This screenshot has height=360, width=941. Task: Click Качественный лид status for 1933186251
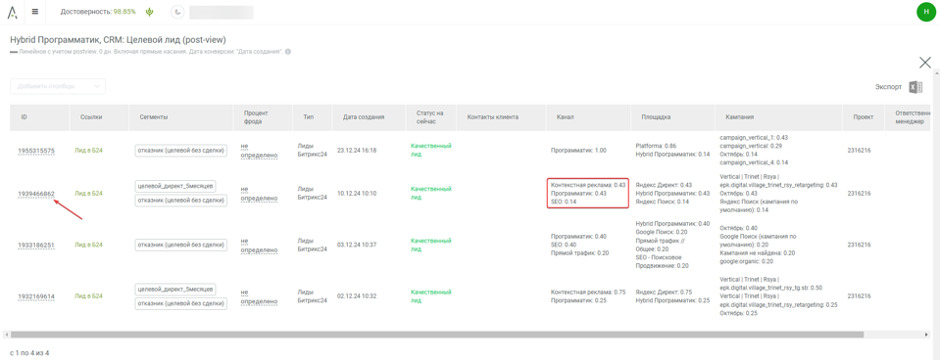(x=431, y=245)
